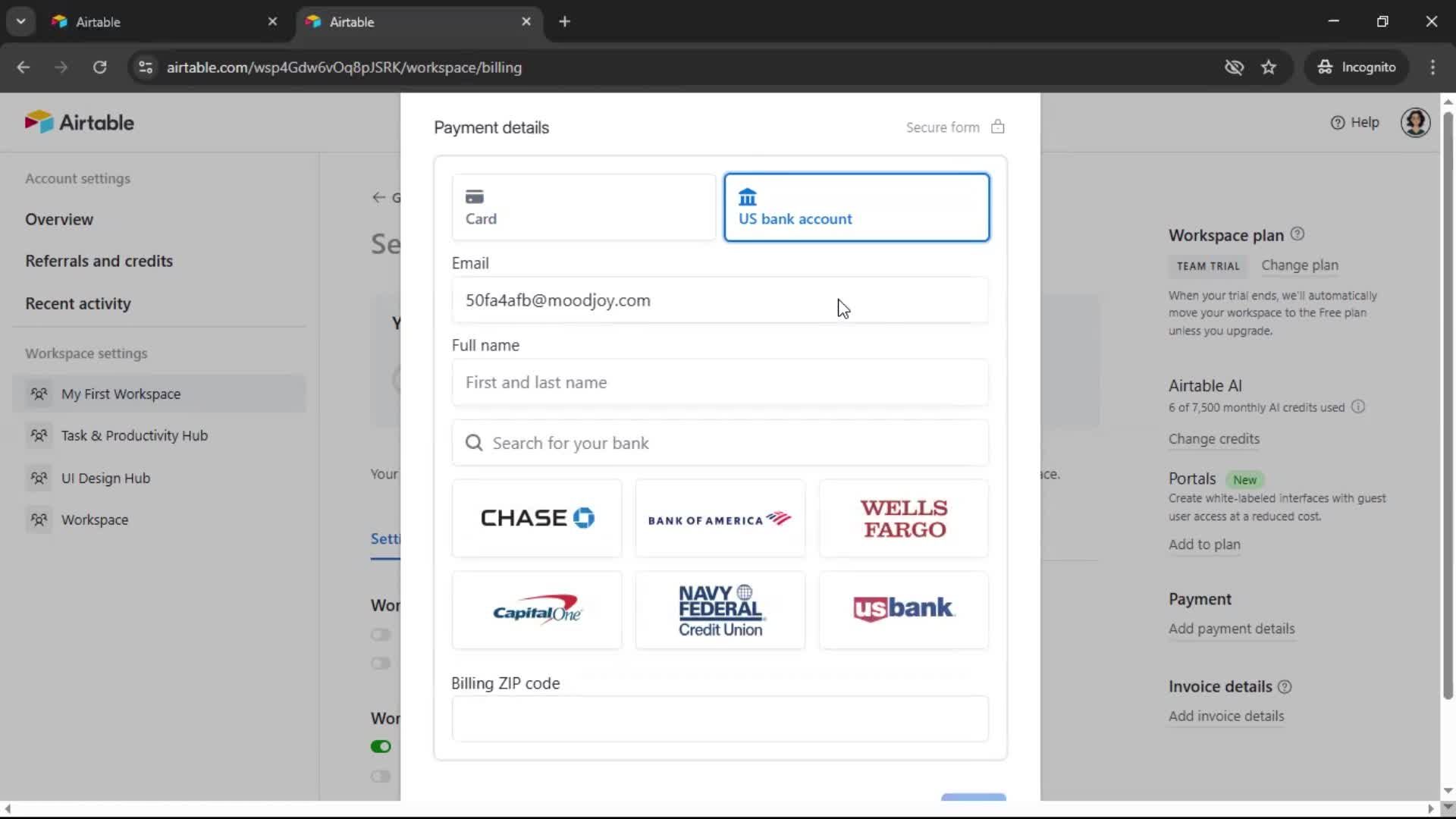
Task: Open a new browser tab
Action: click(564, 22)
